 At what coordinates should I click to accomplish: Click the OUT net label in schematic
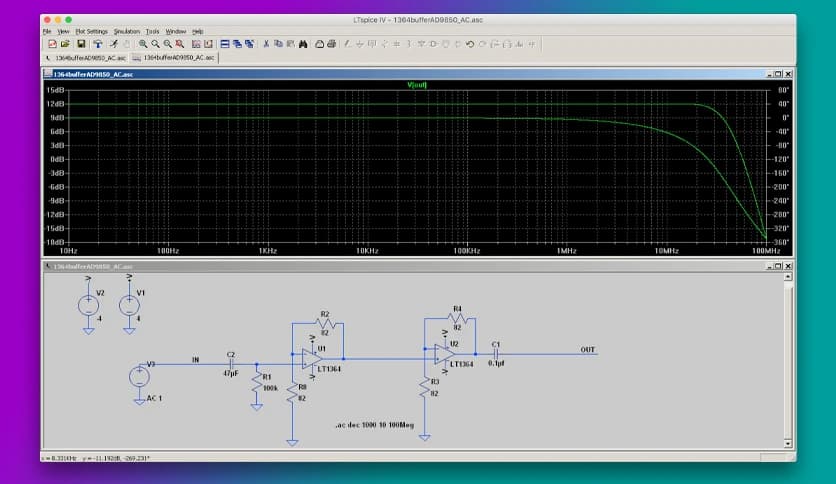tap(587, 350)
